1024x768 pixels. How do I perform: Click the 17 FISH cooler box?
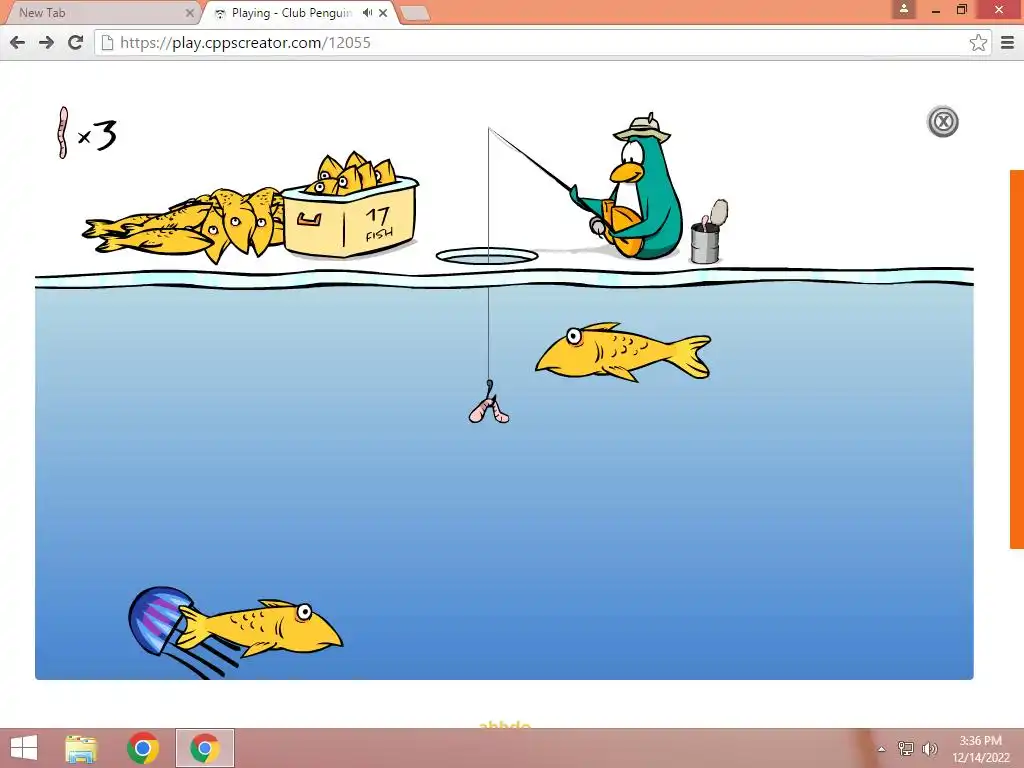(x=351, y=219)
